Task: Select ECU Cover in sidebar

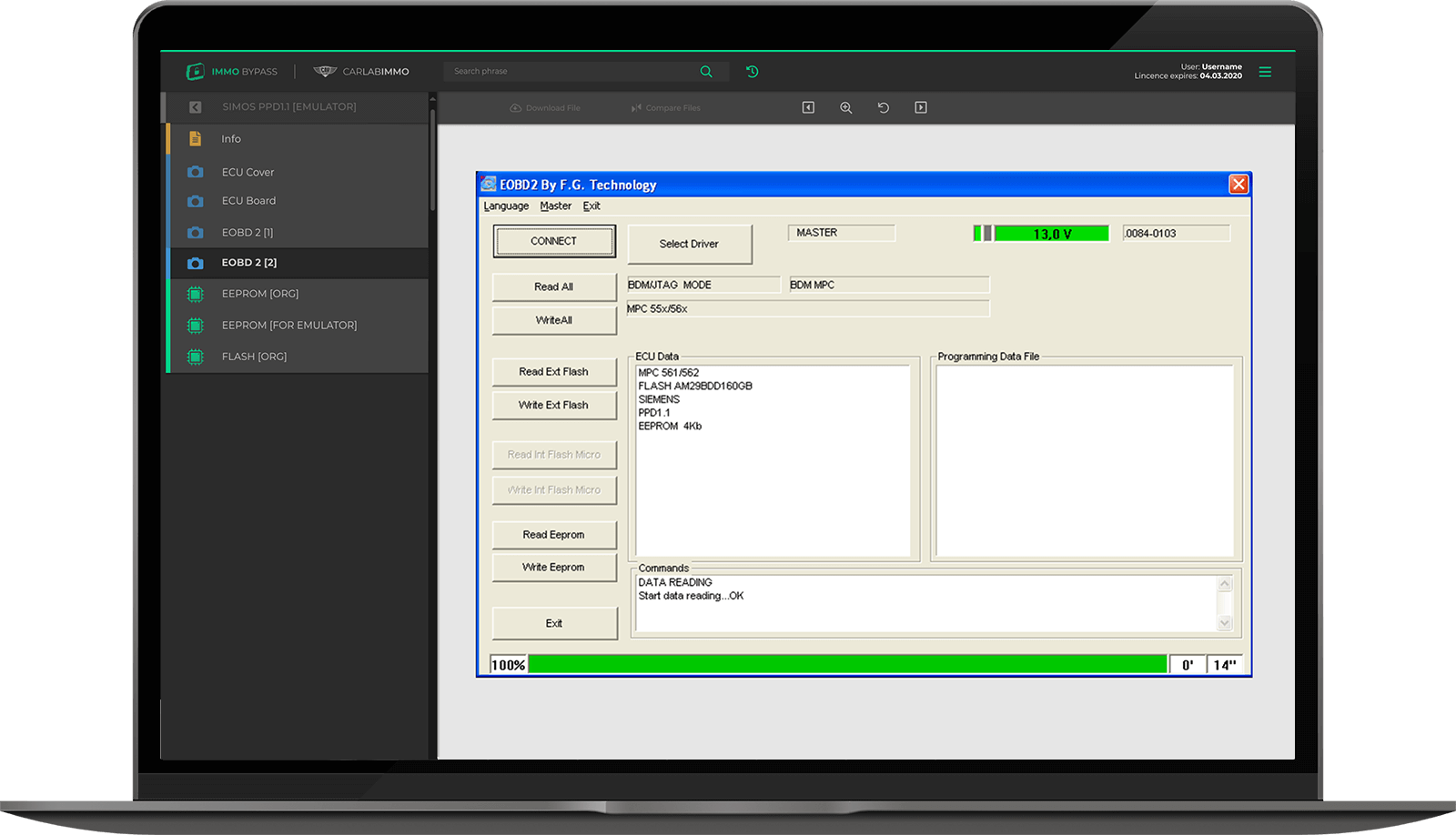Action: click(x=298, y=172)
